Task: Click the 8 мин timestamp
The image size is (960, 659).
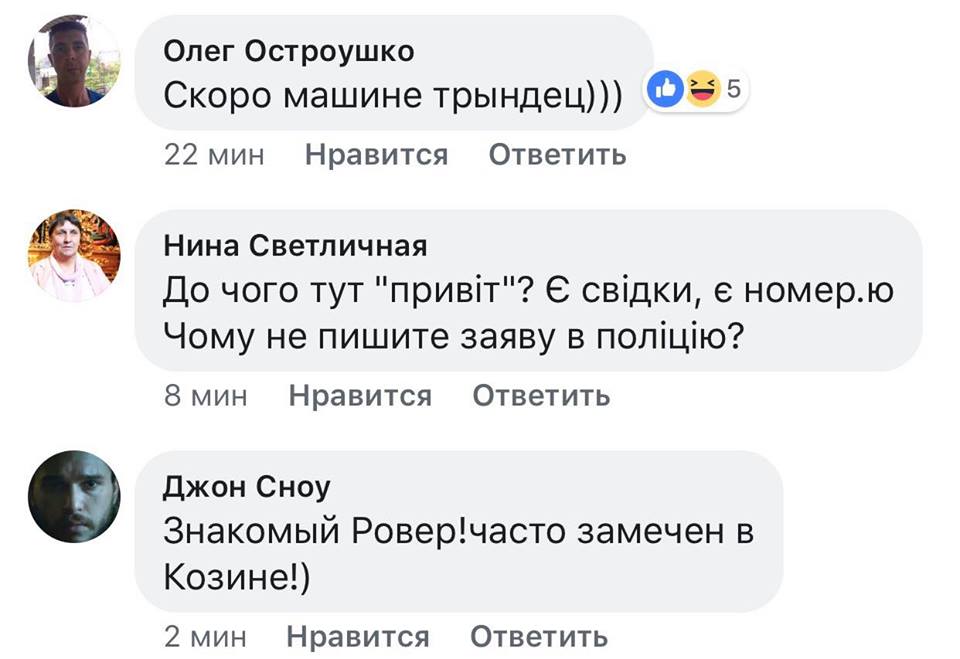Action: click(x=205, y=396)
